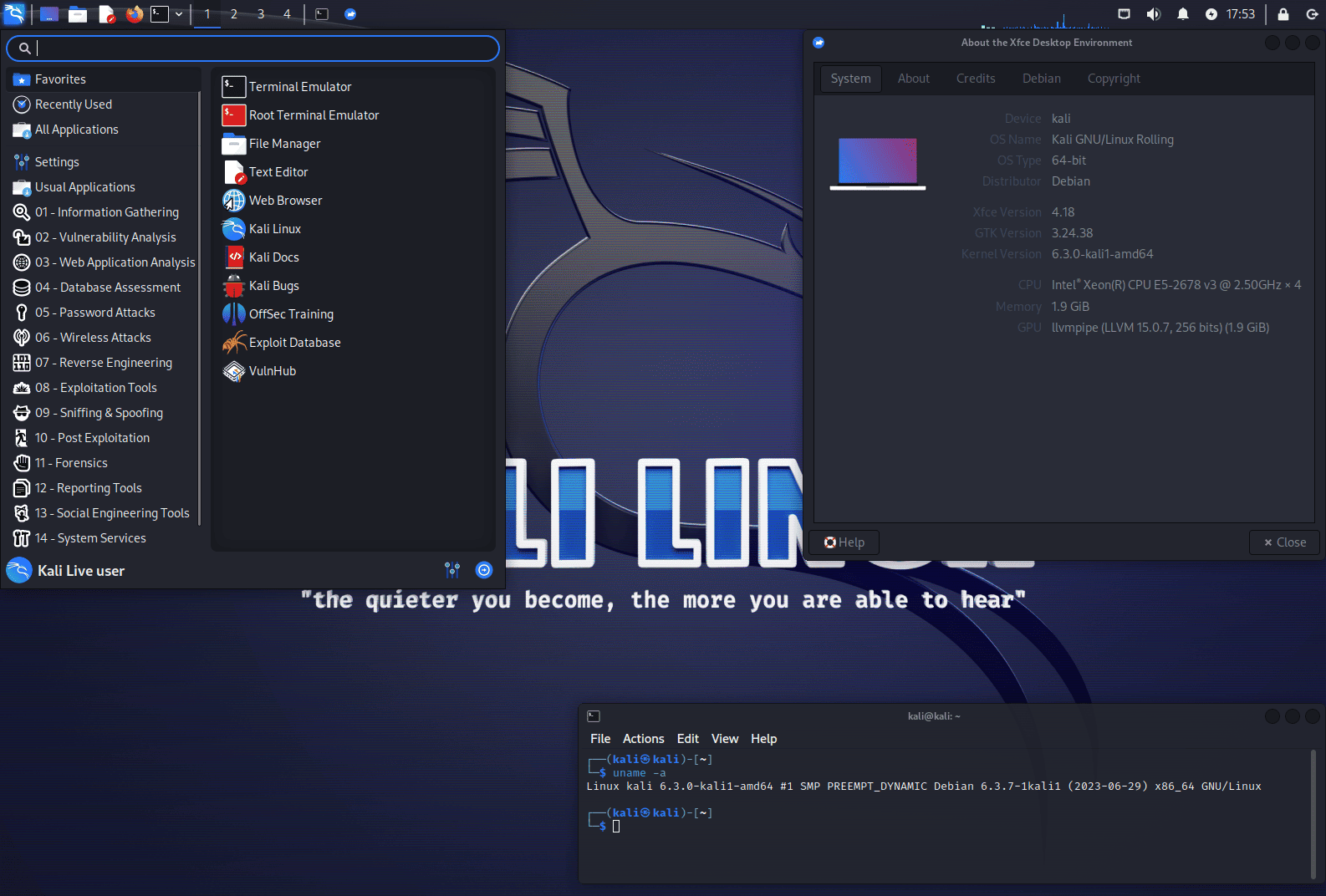Switch to the About tab in Xfce dialog
The height and width of the screenshot is (896, 1326).
(x=914, y=79)
